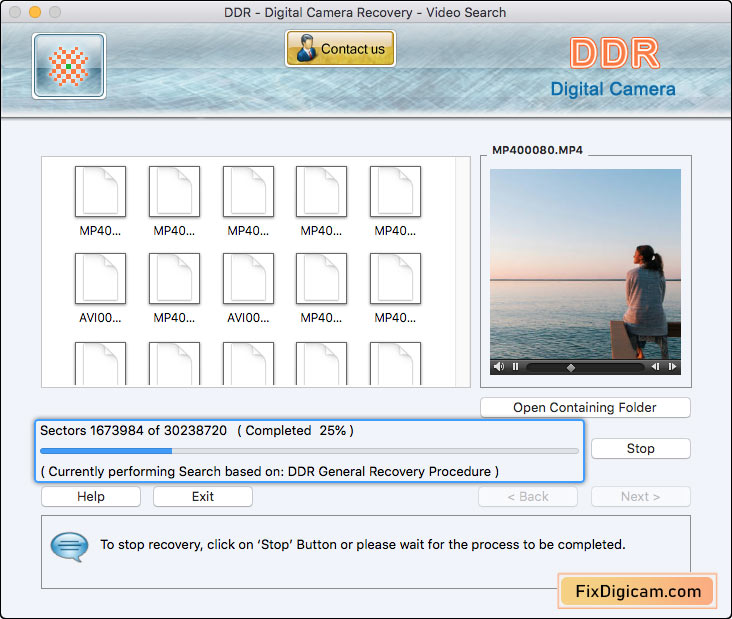732x619 pixels.
Task: Open Containing Folder of the previewed file
Action: [585, 408]
